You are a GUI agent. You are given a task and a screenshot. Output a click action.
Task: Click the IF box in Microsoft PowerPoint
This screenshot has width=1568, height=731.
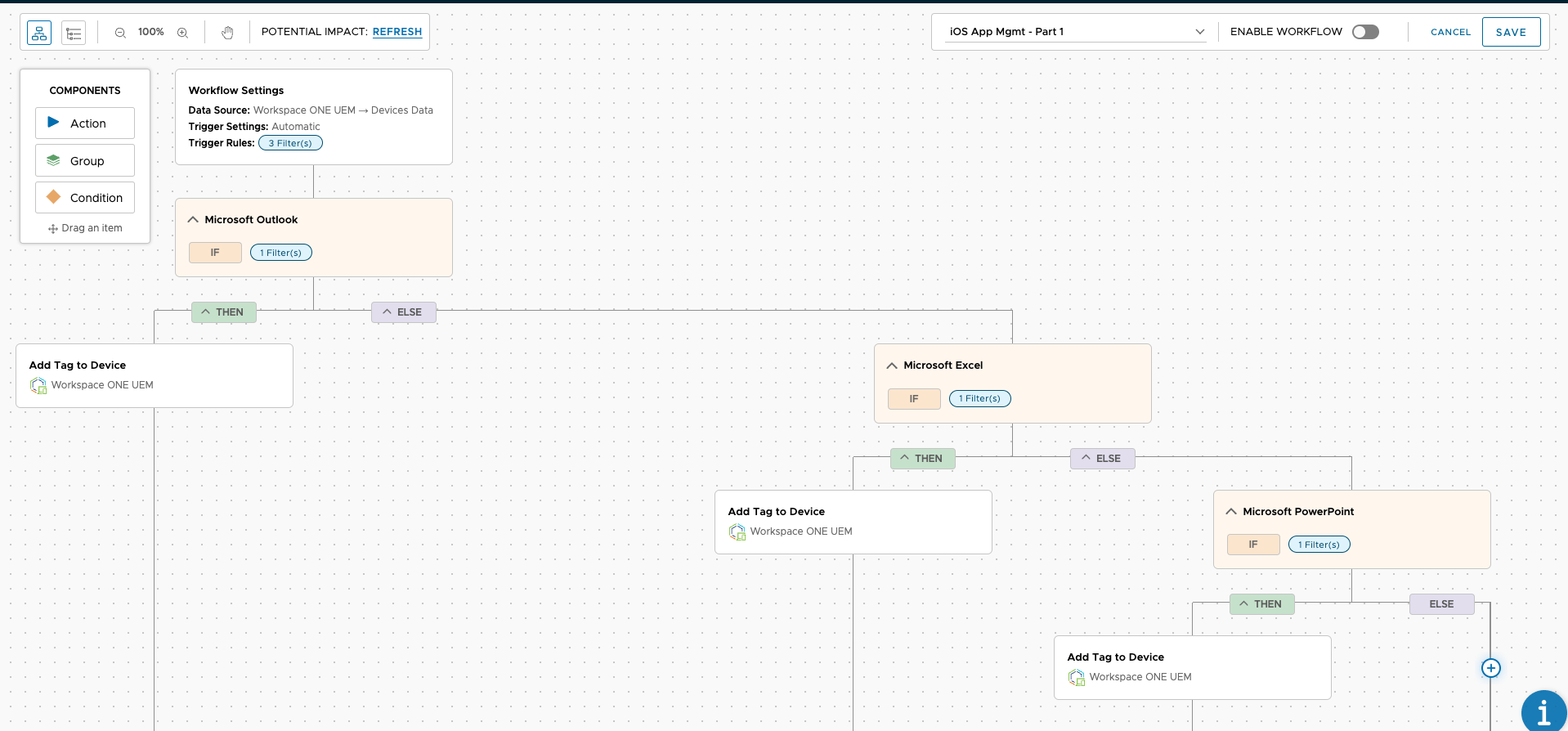point(1253,545)
